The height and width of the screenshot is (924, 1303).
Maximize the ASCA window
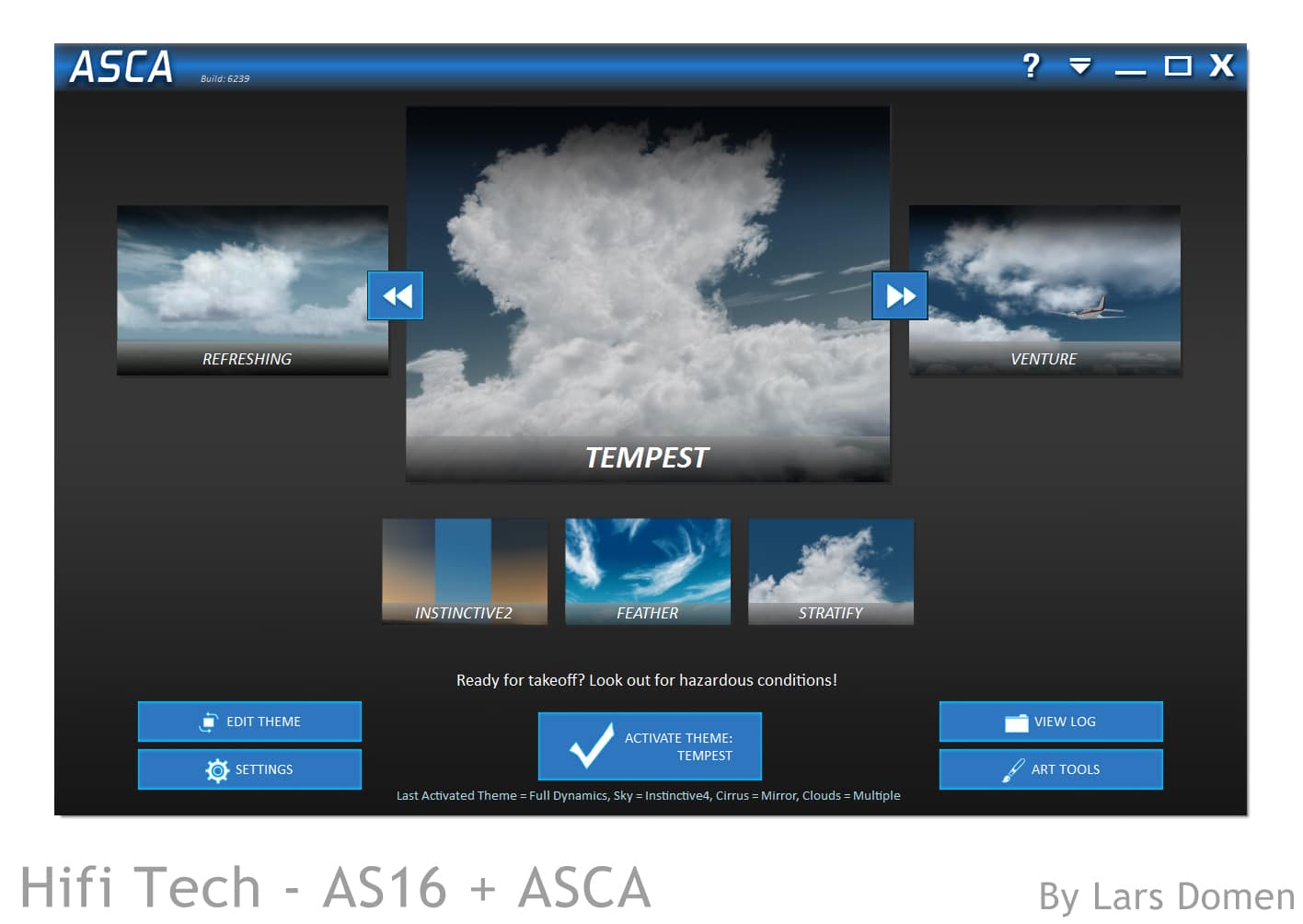[1177, 66]
